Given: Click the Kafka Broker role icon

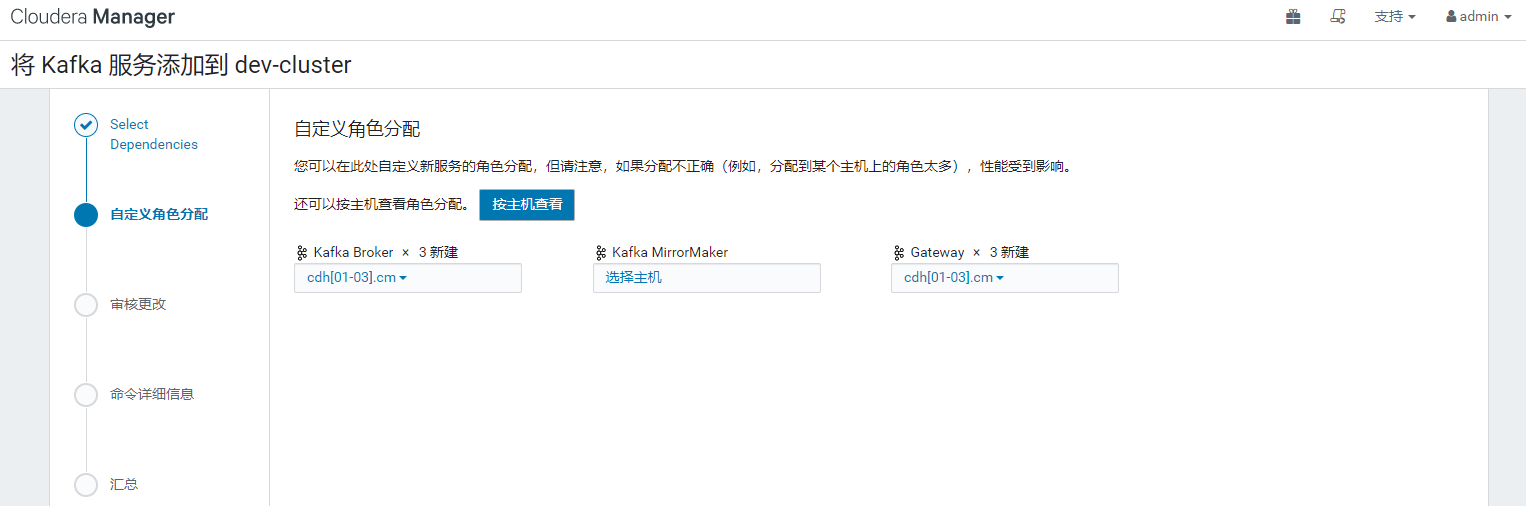Looking at the screenshot, I should pos(301,253).
